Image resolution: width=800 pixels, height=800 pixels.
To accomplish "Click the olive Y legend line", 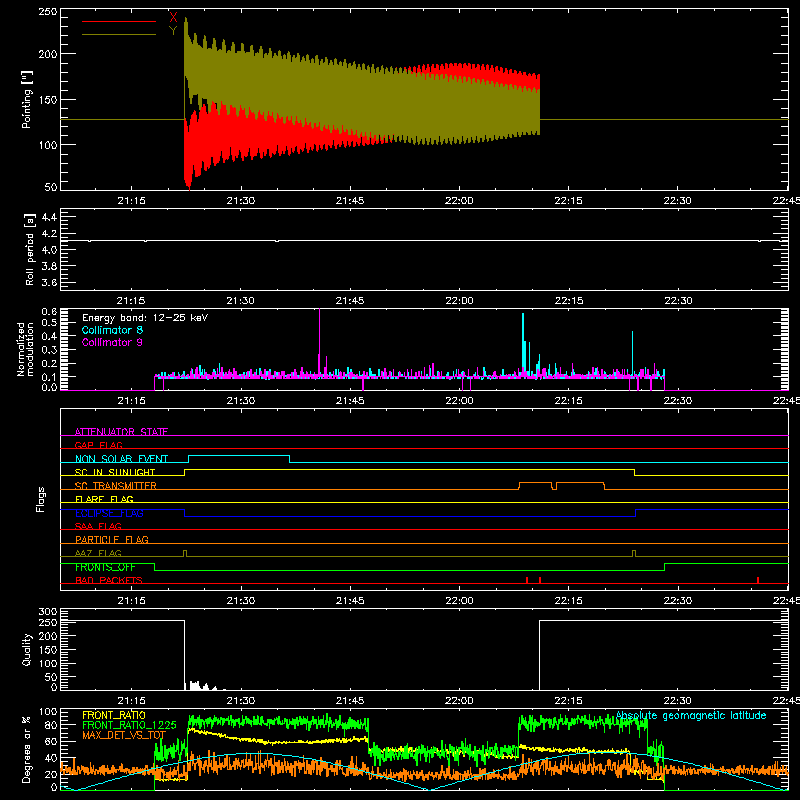I will [x=118, y=35].
